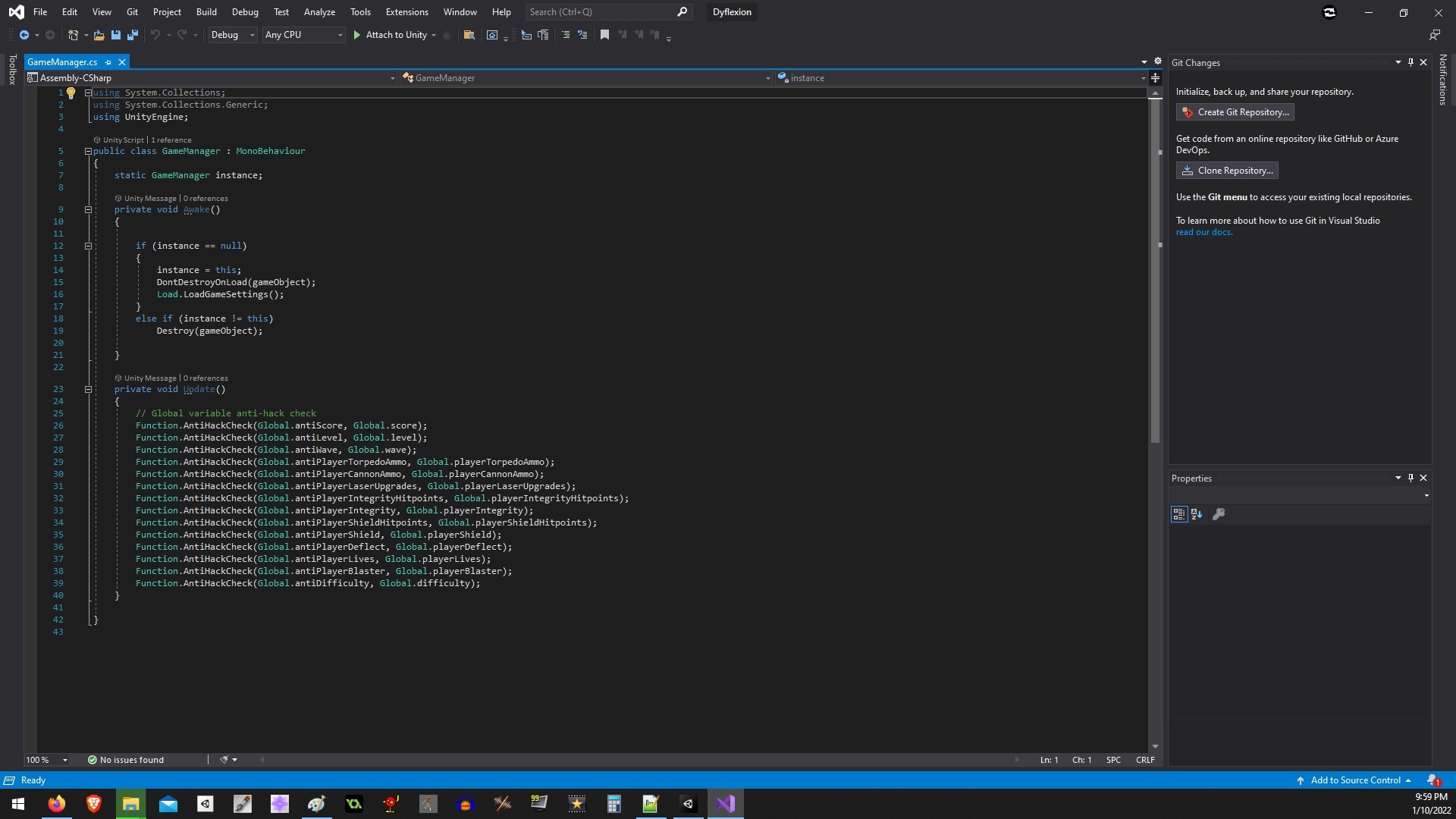Toggle a bookmark with the bookmark icon

[604, 35]
